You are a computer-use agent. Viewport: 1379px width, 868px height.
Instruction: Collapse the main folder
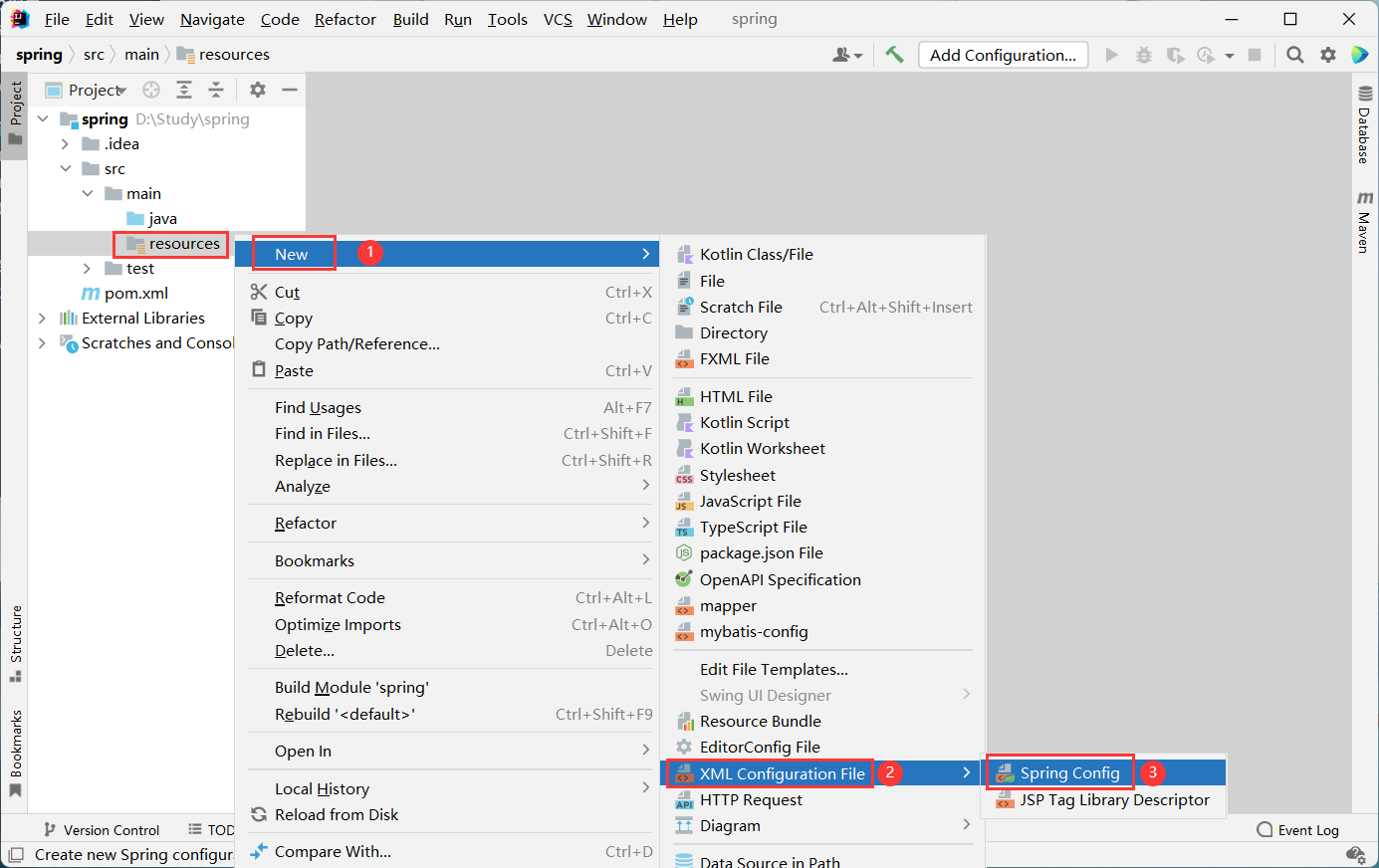87,194
